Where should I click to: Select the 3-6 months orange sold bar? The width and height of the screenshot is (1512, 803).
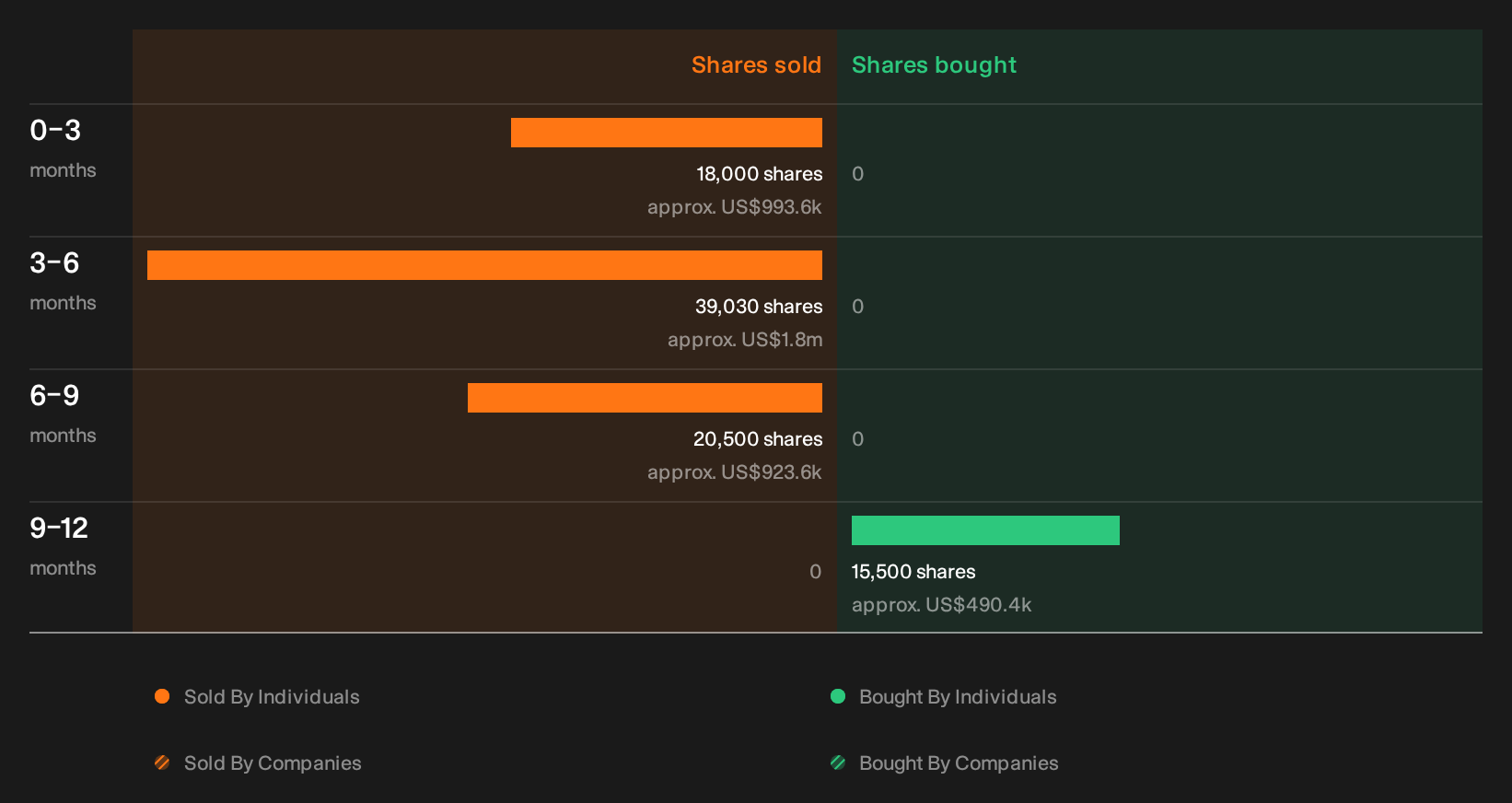click(484, 265)
